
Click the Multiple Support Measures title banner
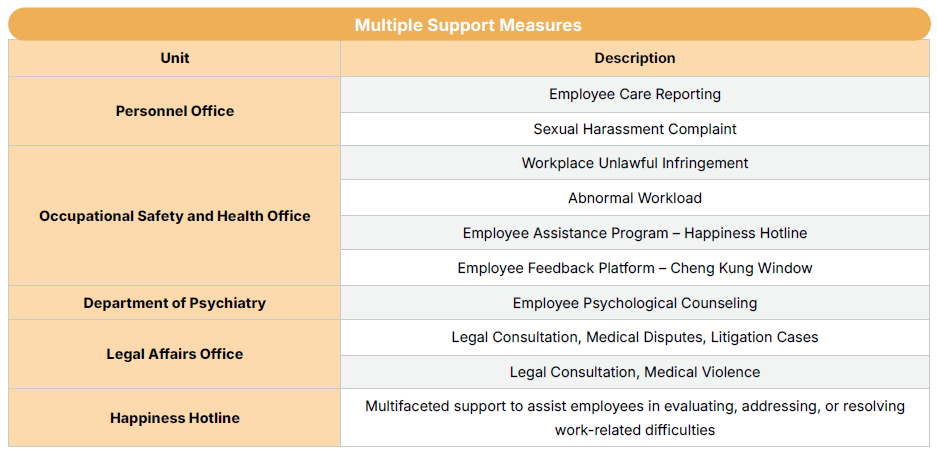pyautogui.click(x=468, y=25)
